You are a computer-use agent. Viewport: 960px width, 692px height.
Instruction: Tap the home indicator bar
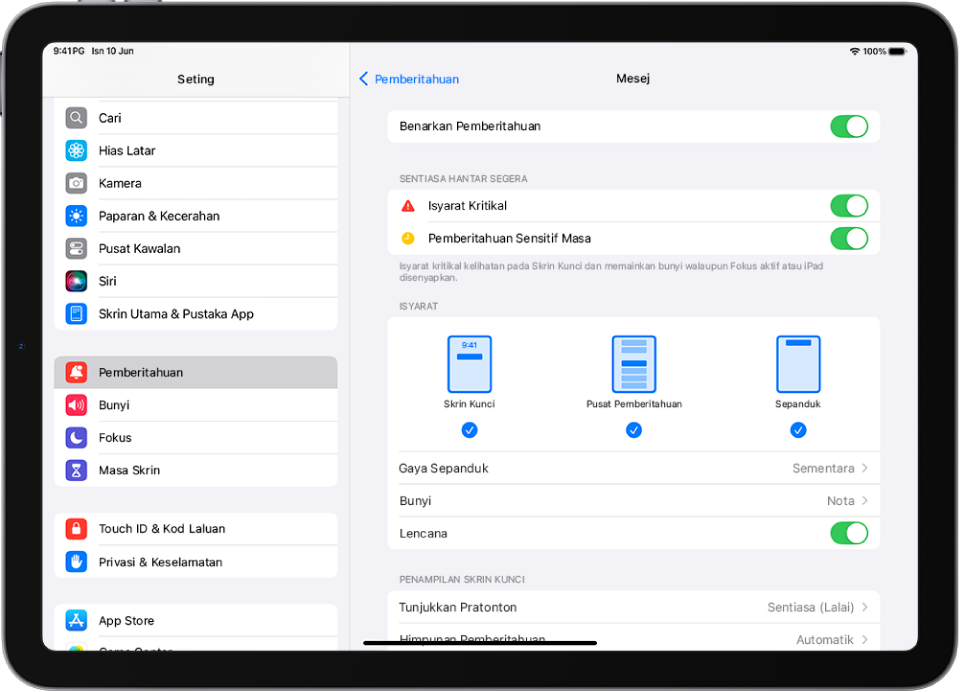click(x=480, y=643)
